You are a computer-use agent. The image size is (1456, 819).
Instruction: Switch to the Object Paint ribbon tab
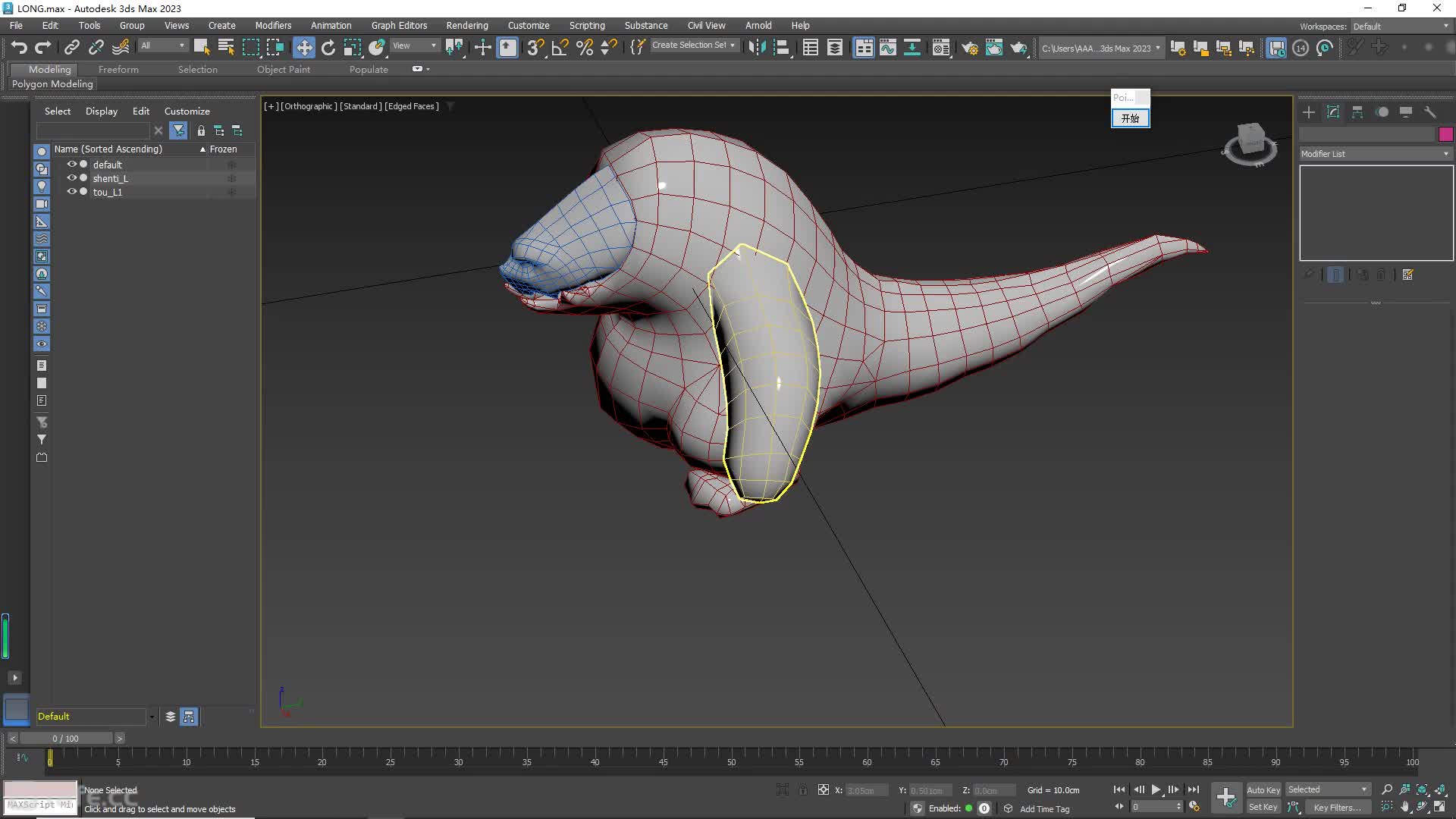pos(284,69)
